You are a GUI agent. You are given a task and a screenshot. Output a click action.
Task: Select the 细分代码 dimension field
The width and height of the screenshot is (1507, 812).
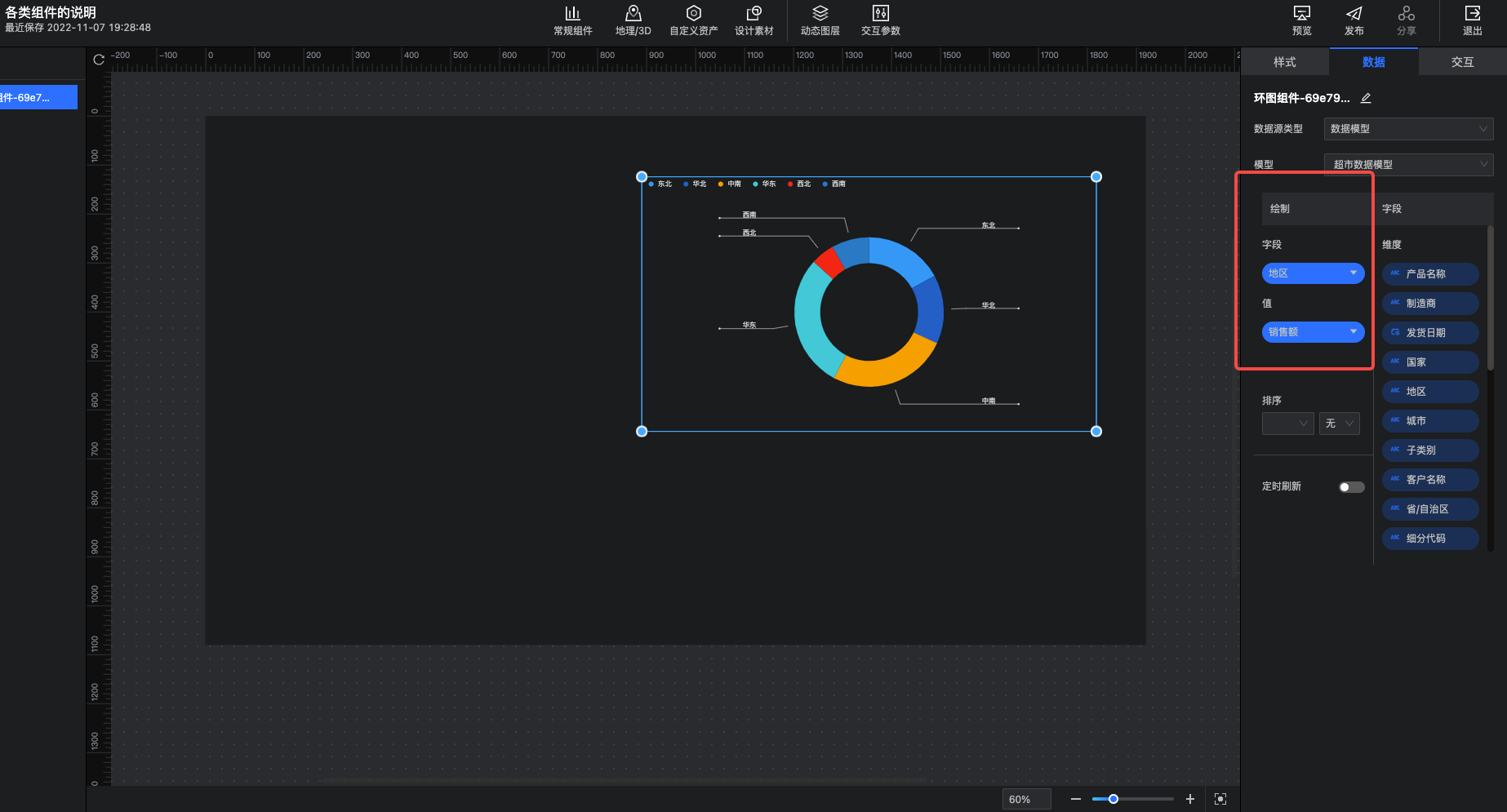click(x=1430, y=539)
